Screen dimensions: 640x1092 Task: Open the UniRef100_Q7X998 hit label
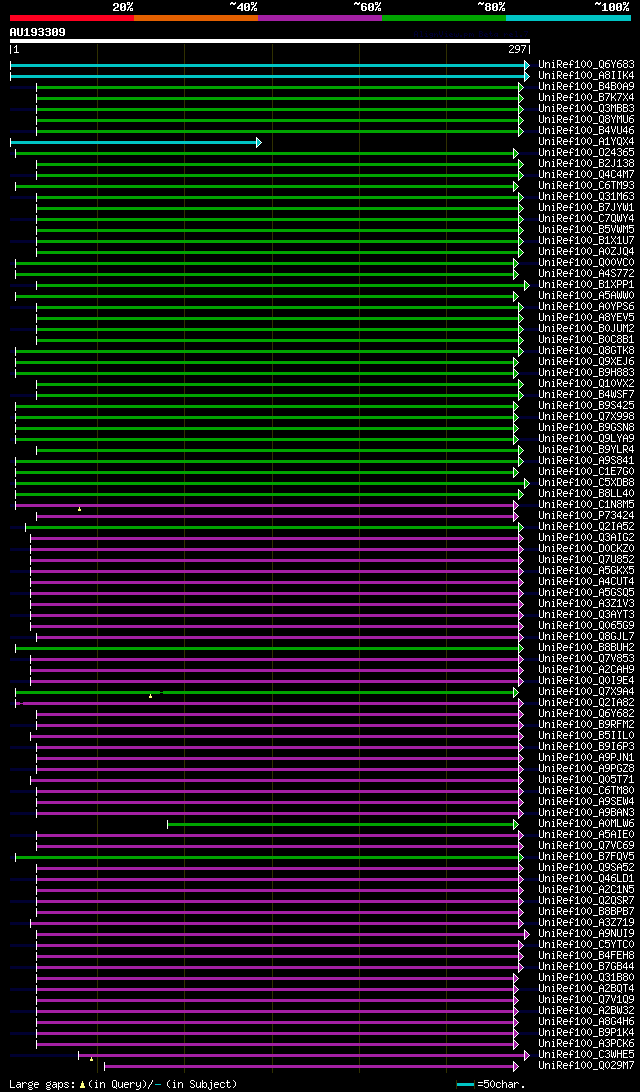pos(586,417)
